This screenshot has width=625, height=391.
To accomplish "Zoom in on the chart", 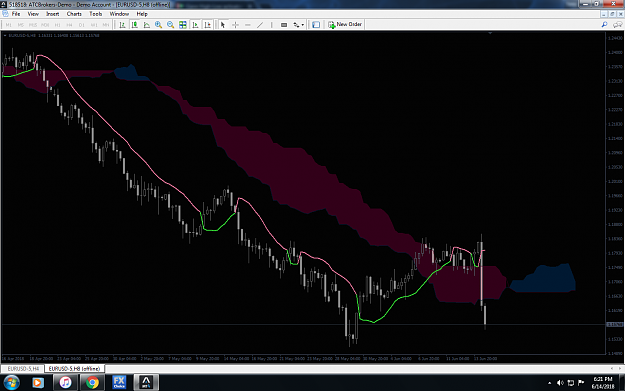I will [159, 25].
